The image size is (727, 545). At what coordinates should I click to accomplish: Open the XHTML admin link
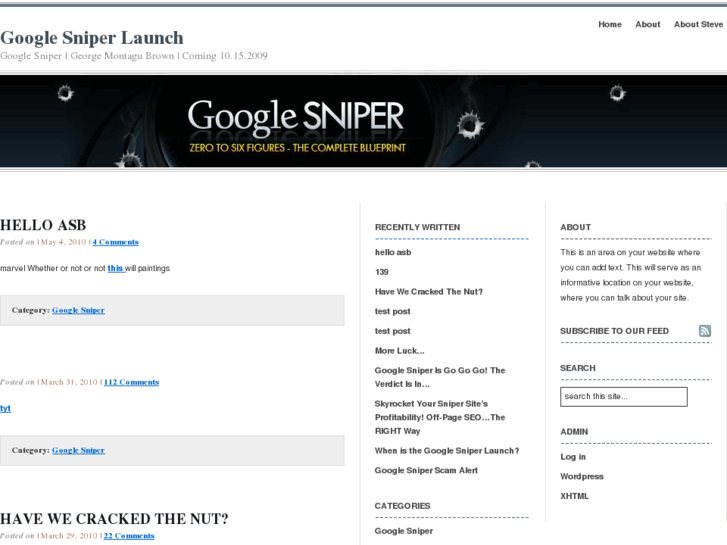574,496
